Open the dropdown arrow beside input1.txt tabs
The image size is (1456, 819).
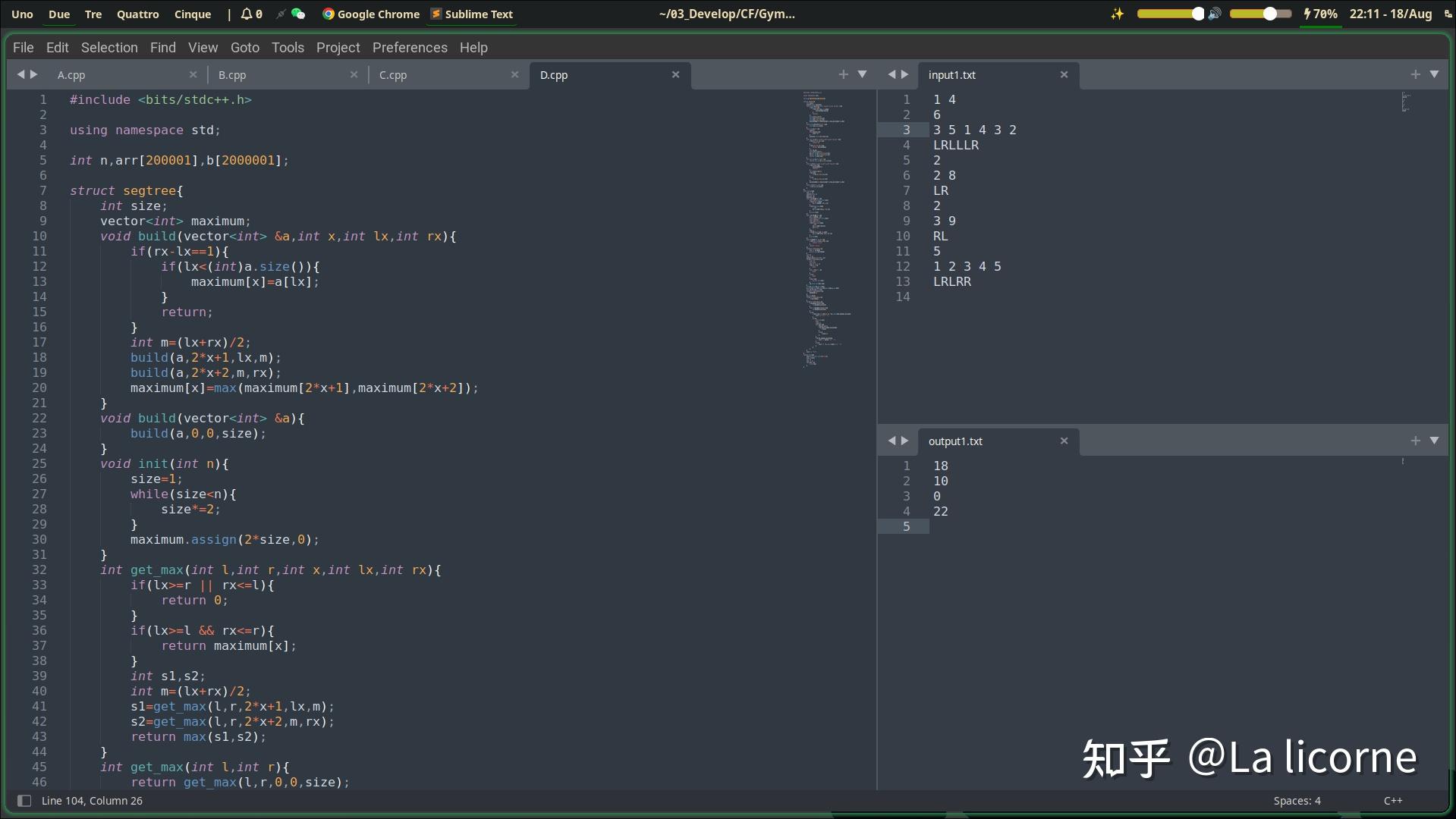click(x=1435, y=74)
